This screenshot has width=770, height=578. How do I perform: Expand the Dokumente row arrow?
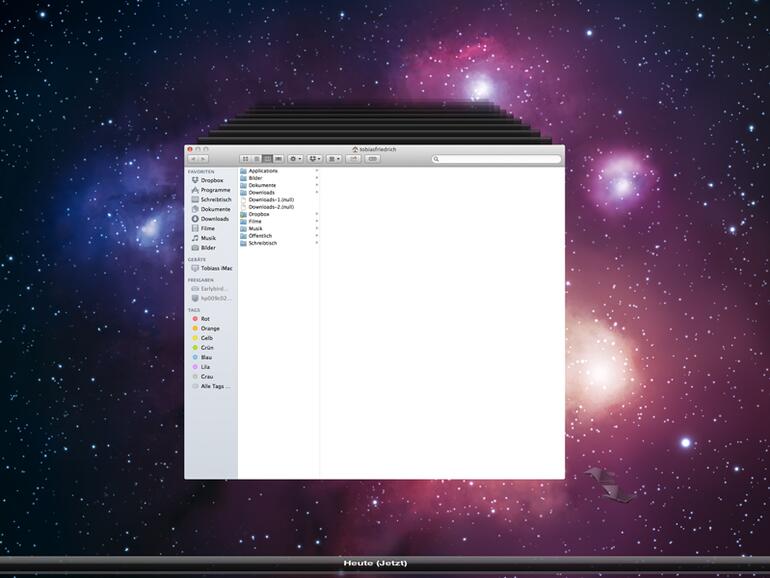pos(317,186)
